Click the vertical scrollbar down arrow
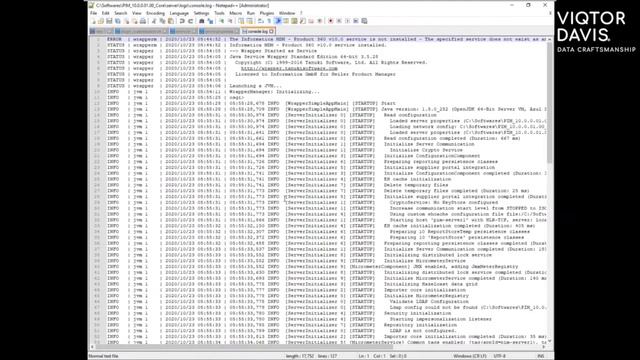The image size is (640, 360). point(549,341)
